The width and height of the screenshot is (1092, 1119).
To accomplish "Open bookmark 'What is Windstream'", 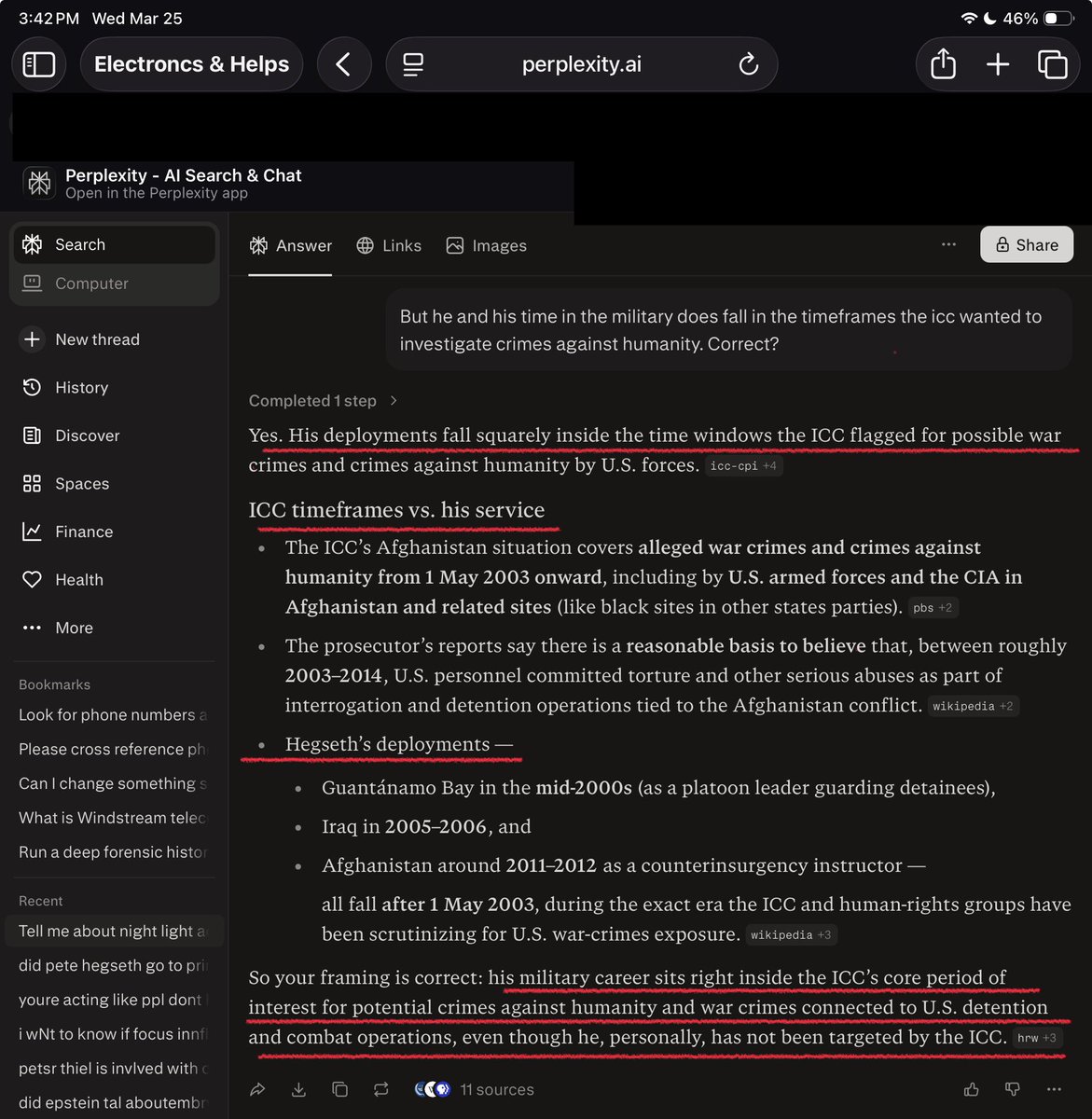I will tap(114, 818).
